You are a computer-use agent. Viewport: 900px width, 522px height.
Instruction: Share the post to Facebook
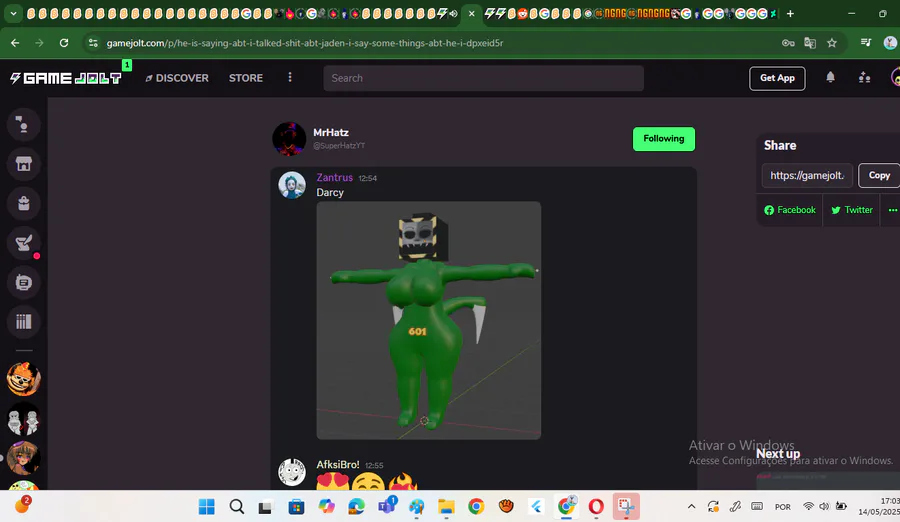[x=790, y=210]
